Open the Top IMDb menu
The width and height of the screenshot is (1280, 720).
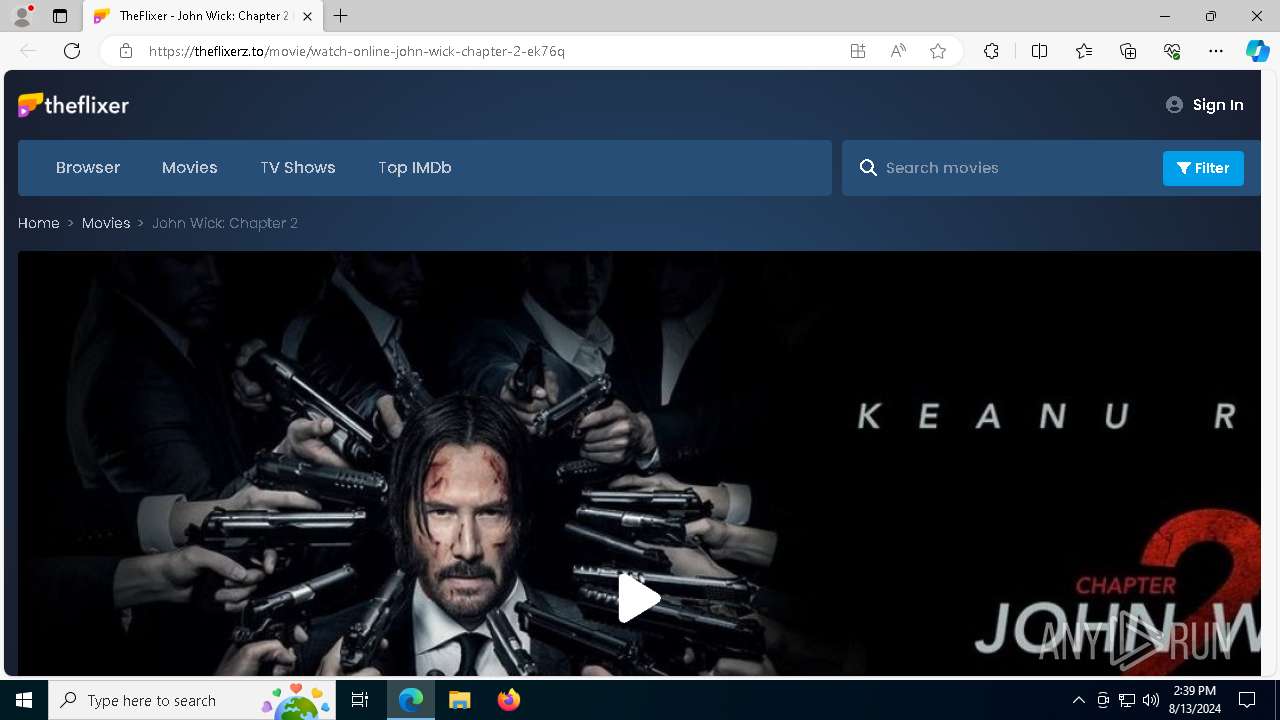415,168
